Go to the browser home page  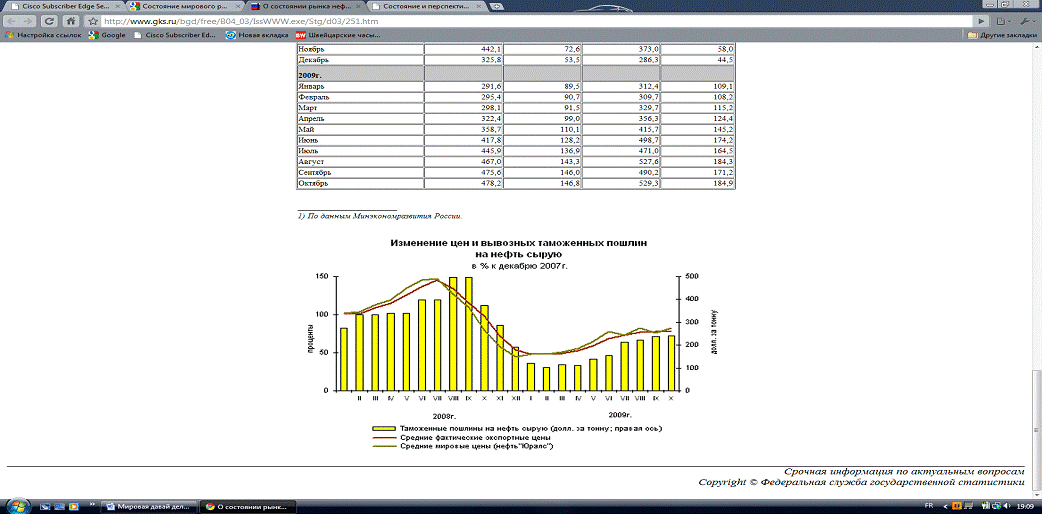pos(72,20)
